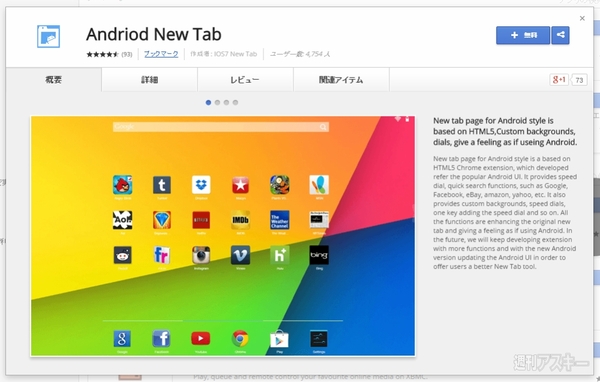Click the Plants vs Zombies icon
600x382 pixels.
[x=280, y=185]
